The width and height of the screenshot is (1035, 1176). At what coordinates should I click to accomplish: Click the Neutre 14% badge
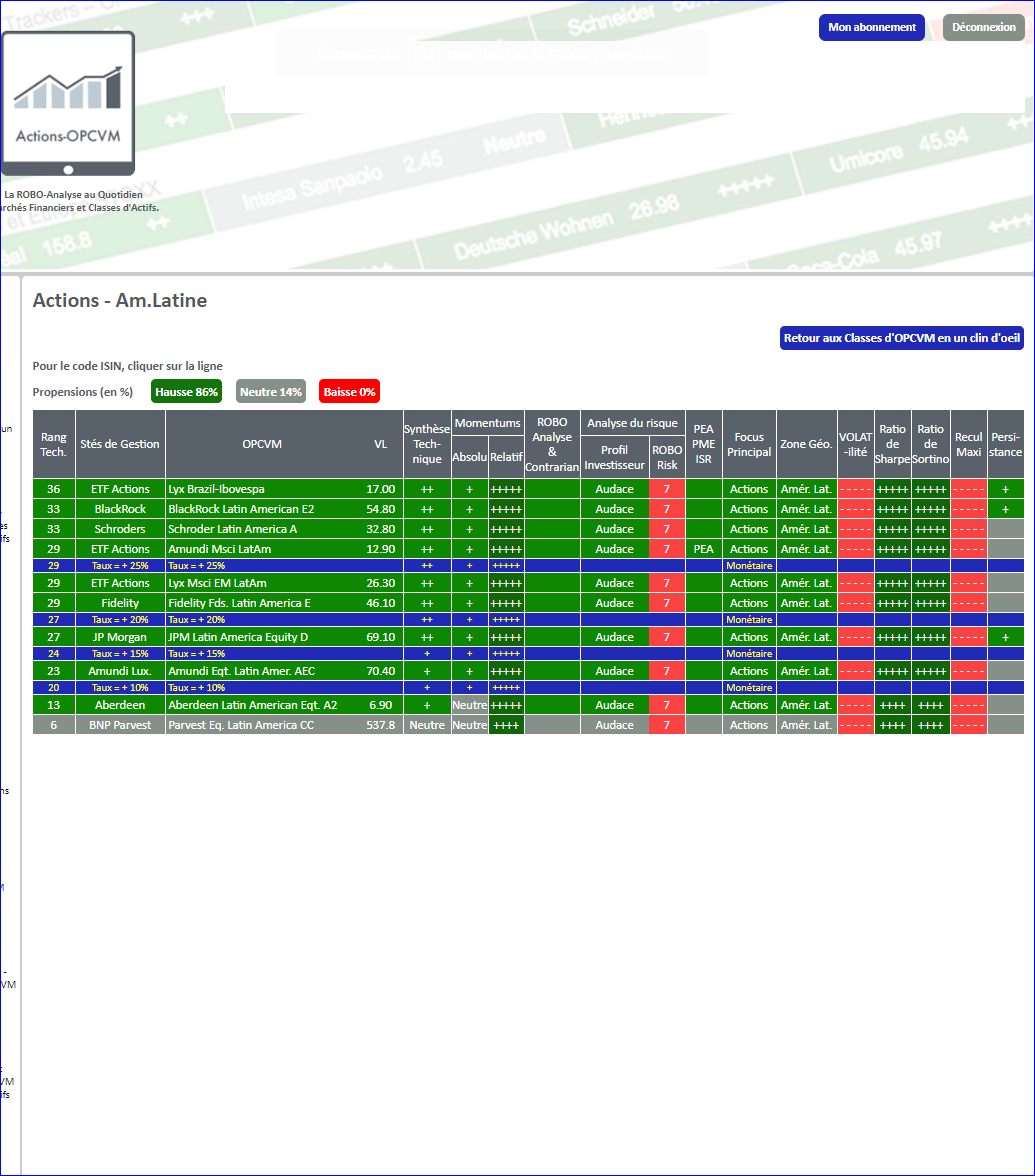tap(271, 392)
